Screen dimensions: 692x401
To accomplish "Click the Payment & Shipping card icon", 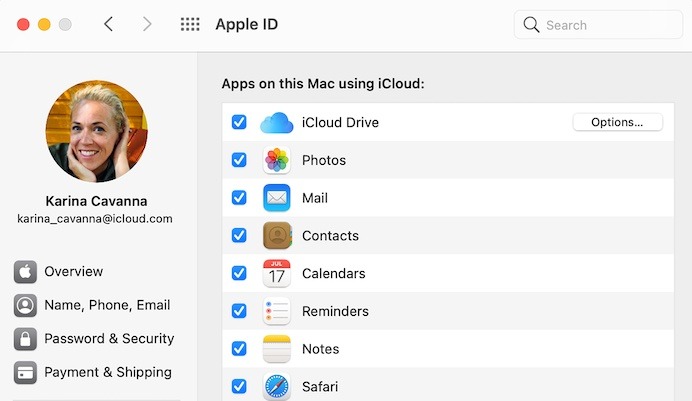I will point(25,373).
